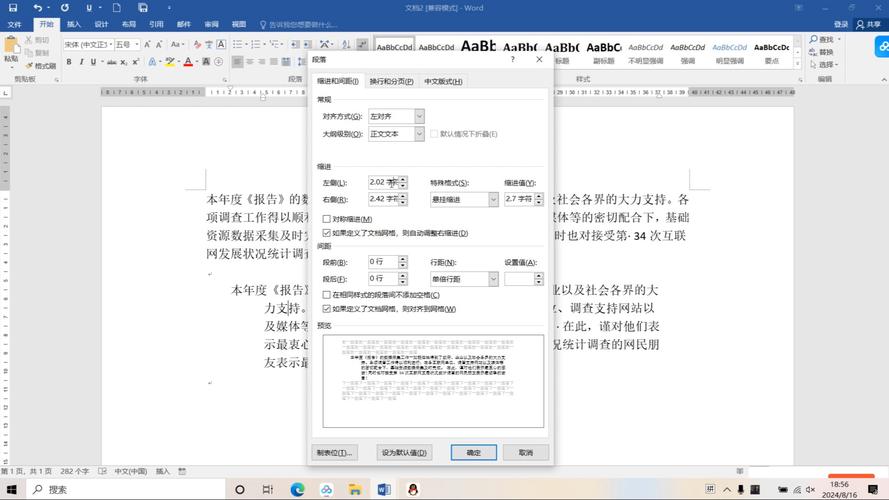Click the Grow Font (larger A) icon
This screenshot has width=889, height=500.
pos(147,44)
